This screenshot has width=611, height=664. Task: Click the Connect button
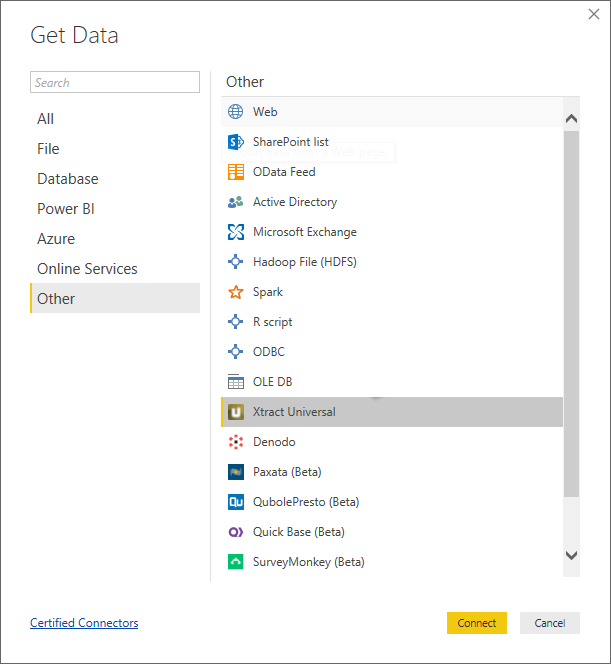[477, 623]
